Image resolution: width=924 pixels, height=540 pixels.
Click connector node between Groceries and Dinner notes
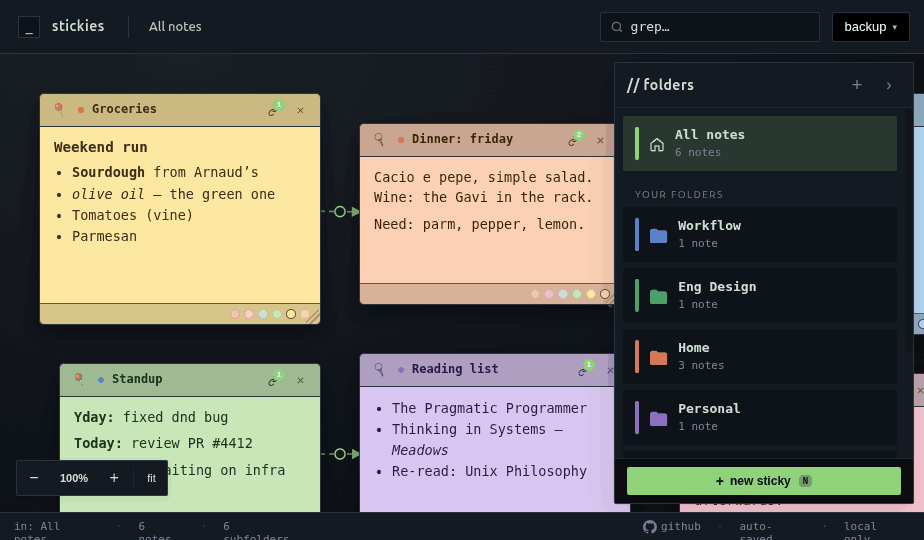pos(340,212)
